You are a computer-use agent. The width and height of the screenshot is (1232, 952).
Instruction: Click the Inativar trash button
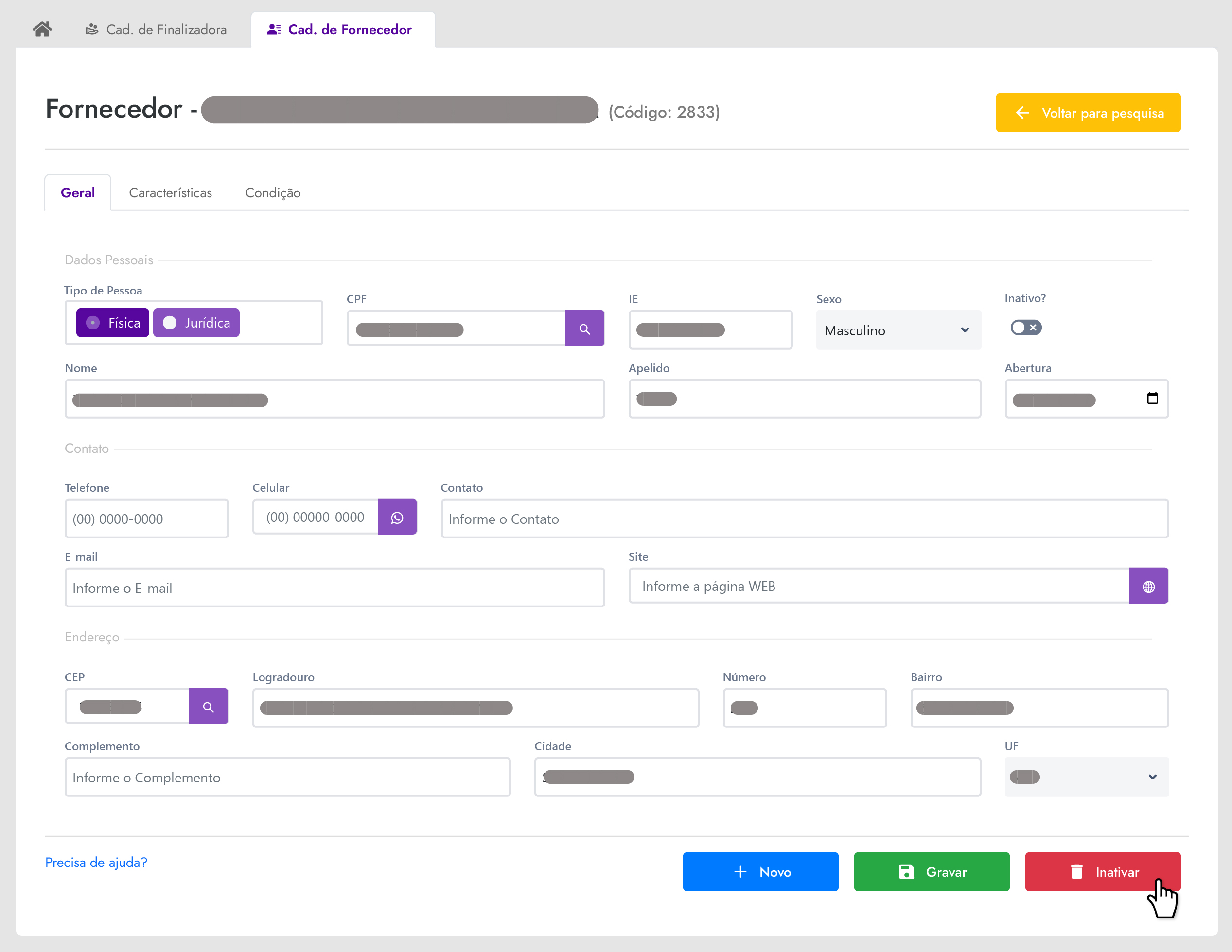click(1102, 872)
